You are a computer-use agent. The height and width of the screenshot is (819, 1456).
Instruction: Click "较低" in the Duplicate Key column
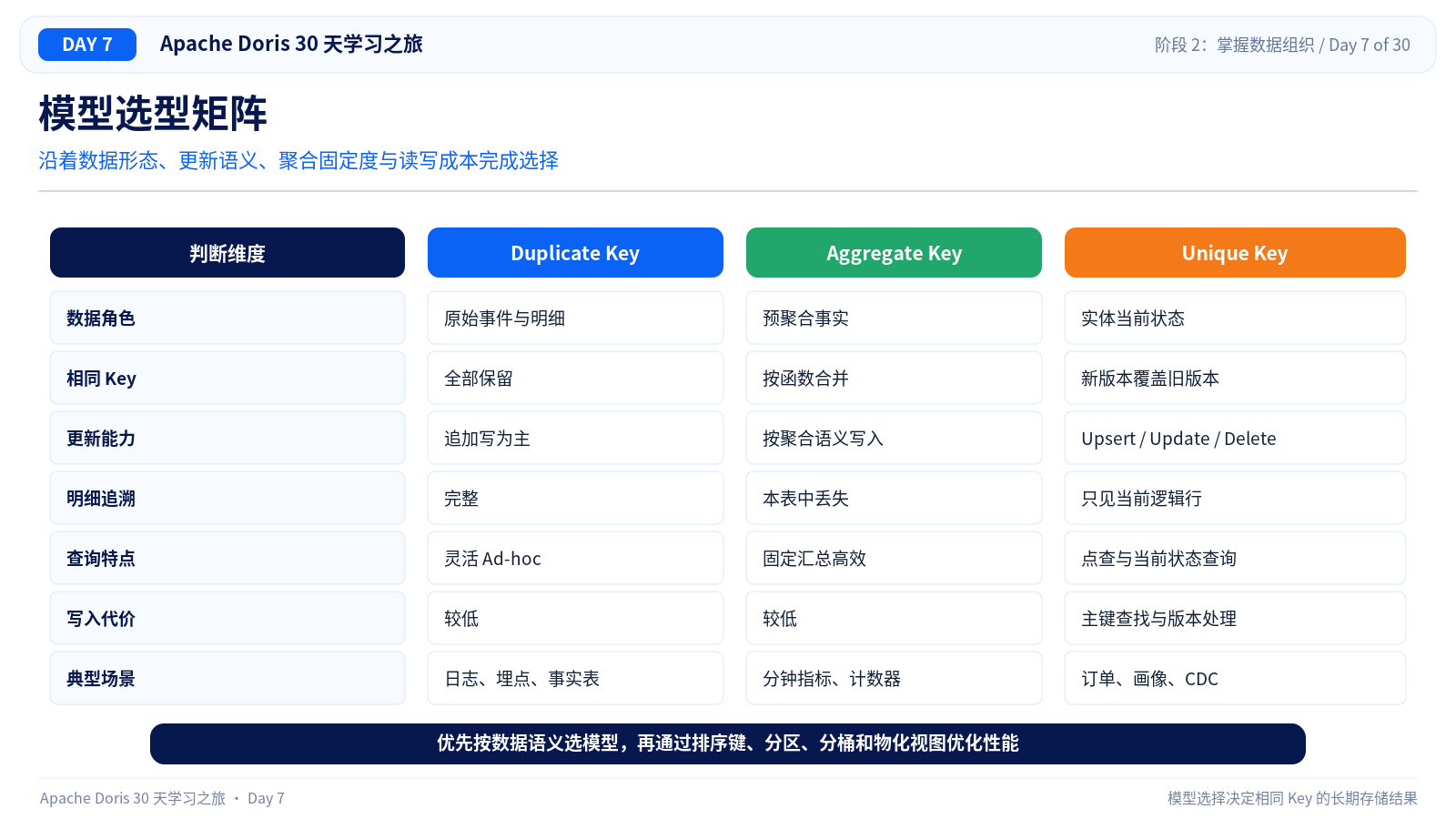point(575,618)
